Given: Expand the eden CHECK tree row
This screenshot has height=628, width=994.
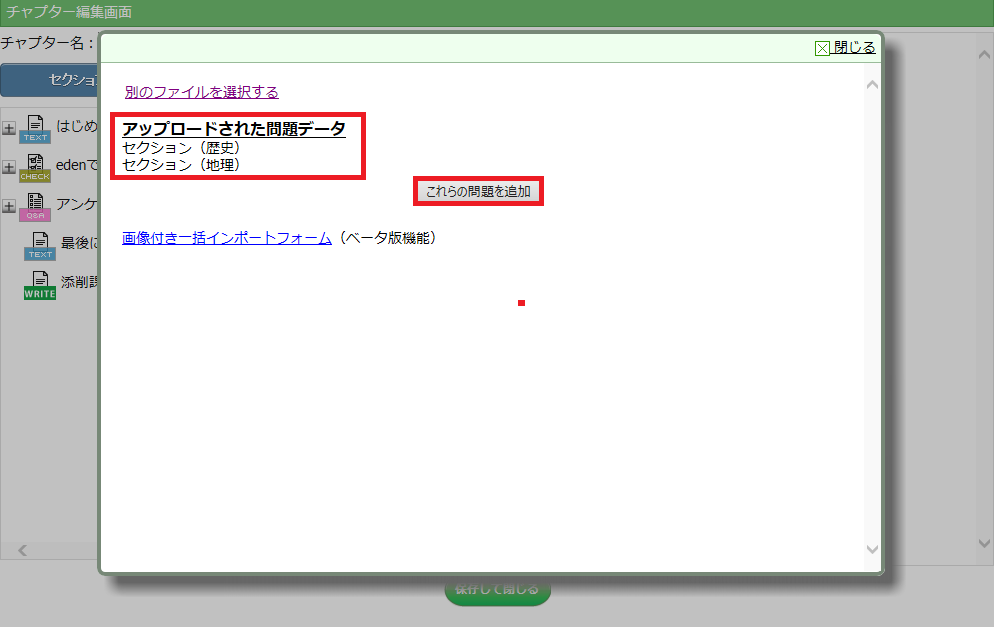Looking at the screenshot, I should [9, 167].
